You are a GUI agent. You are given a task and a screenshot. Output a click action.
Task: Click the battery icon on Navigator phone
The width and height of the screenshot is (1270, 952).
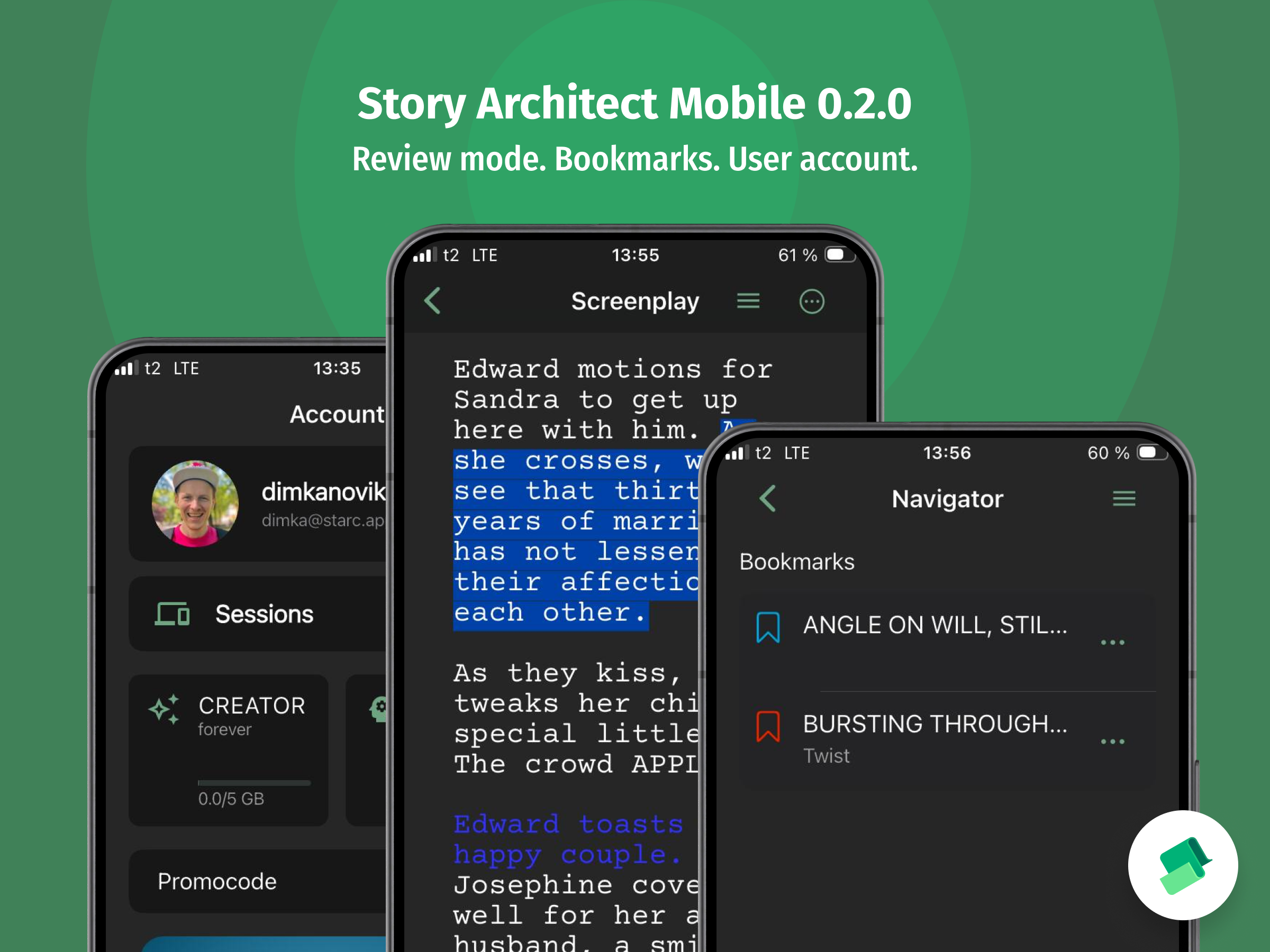[1153, 452]
